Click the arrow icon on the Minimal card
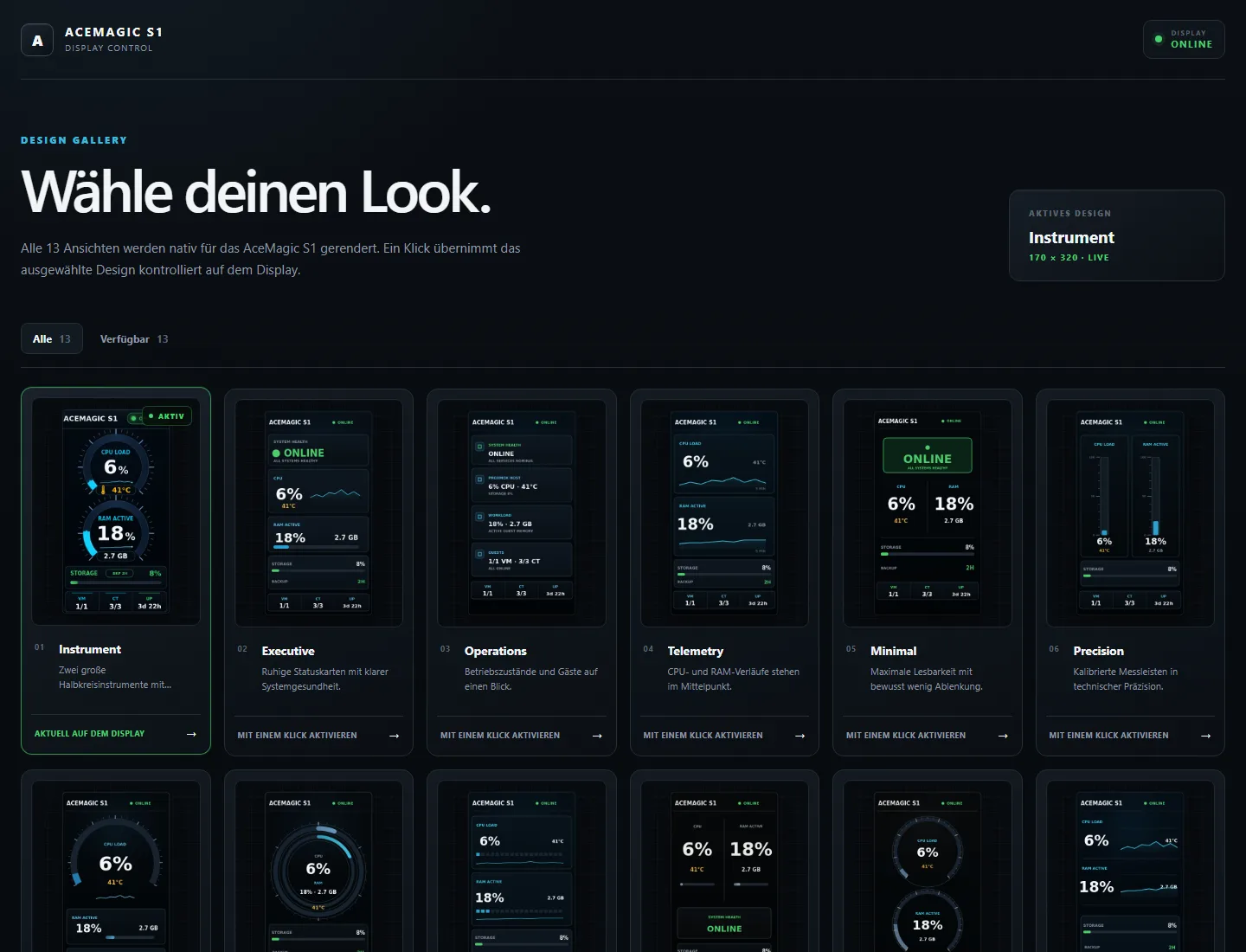The image size is (1246, 952). (x=1003, y=736)
